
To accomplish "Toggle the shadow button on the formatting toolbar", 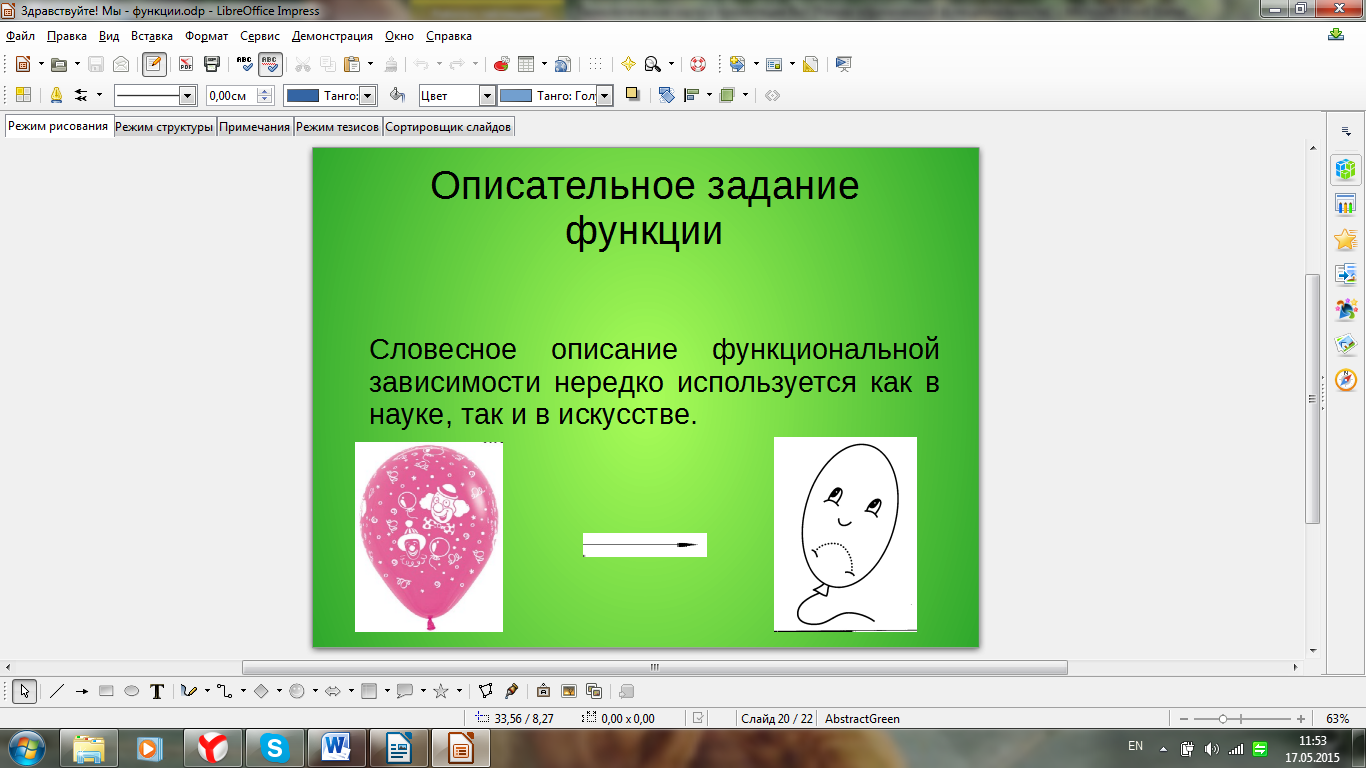I will [632, 95].
